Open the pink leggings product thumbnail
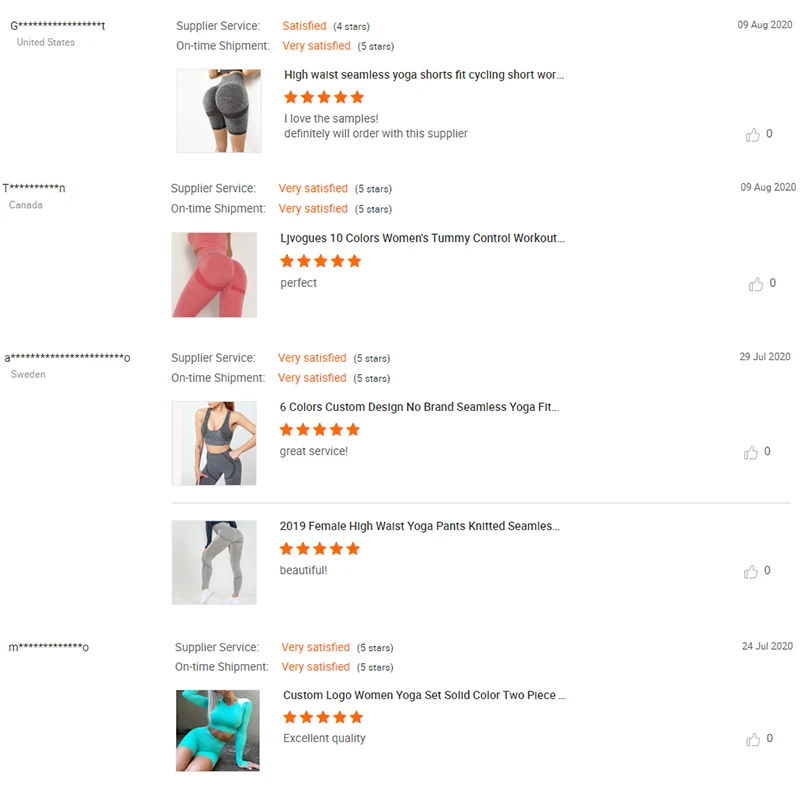The image size is (800, 800). pyautogui.click(x=214, y=274)
